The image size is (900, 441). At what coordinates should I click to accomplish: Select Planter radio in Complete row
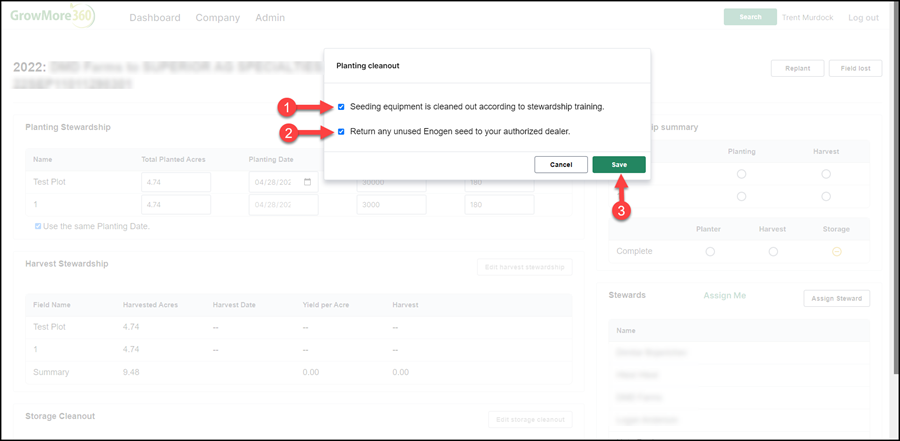point(711,252)
